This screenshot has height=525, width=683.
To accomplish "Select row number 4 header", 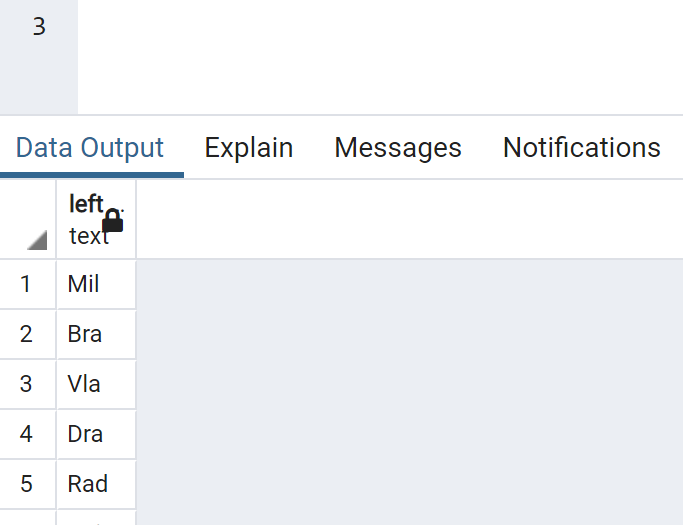I will coord(28,434).
